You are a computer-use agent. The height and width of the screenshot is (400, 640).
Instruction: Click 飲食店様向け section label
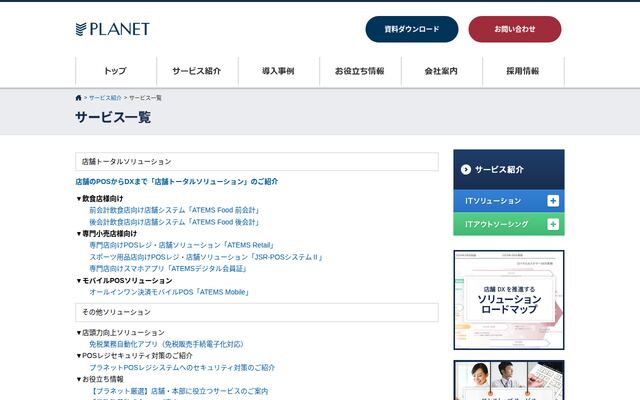[100, 199]
